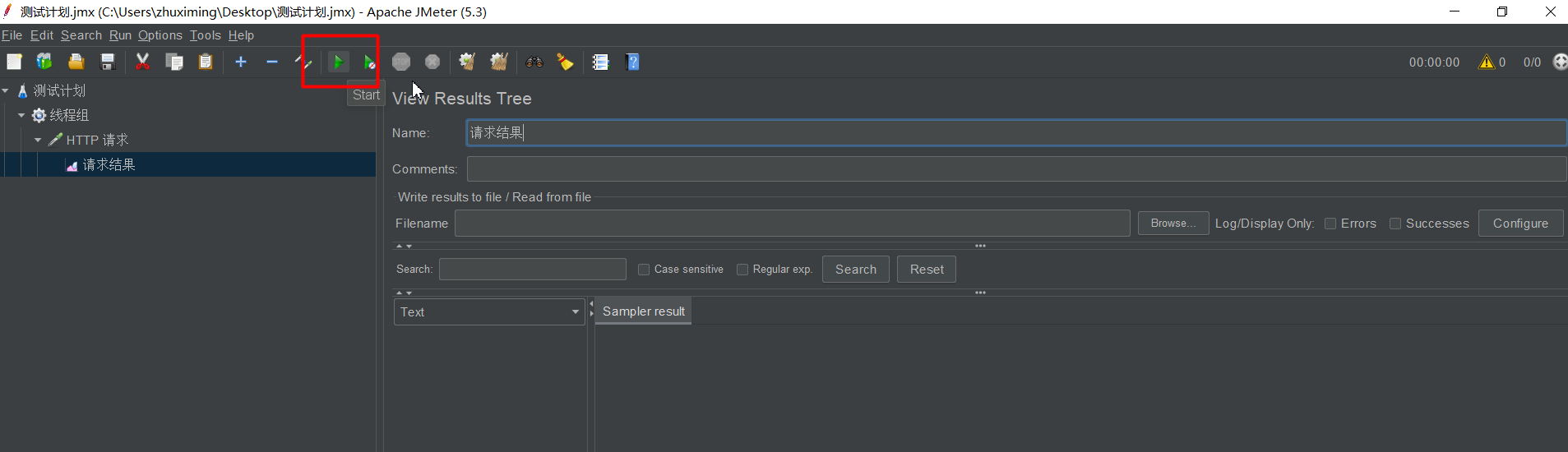Open the Options menu
The width and height of the screenshot is (1568, 452).
pos(160,35)
